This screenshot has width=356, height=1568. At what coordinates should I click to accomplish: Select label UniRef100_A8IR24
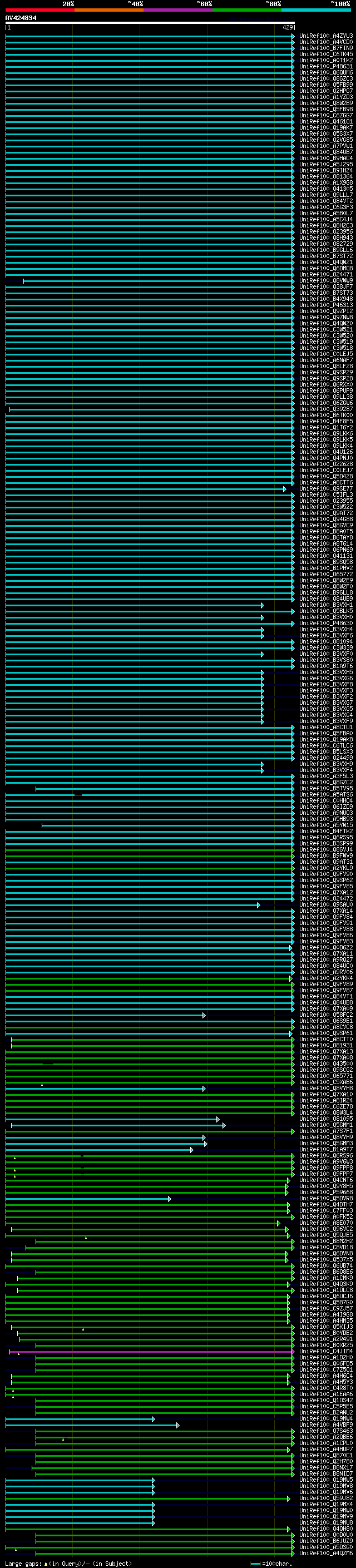click(x=326, y=1101)
